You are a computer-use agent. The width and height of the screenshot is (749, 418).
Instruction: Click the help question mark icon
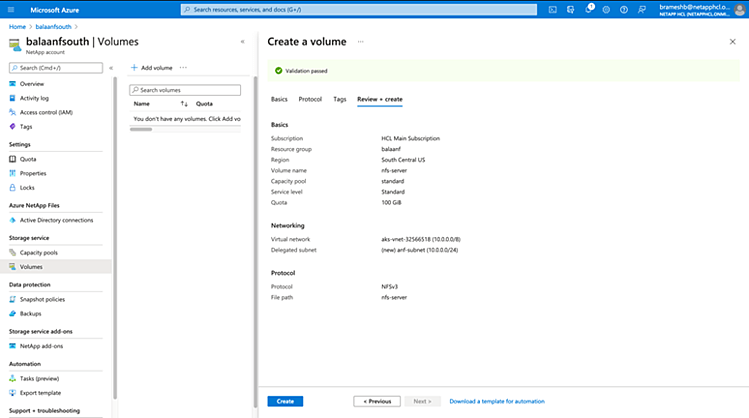(624, 9)
